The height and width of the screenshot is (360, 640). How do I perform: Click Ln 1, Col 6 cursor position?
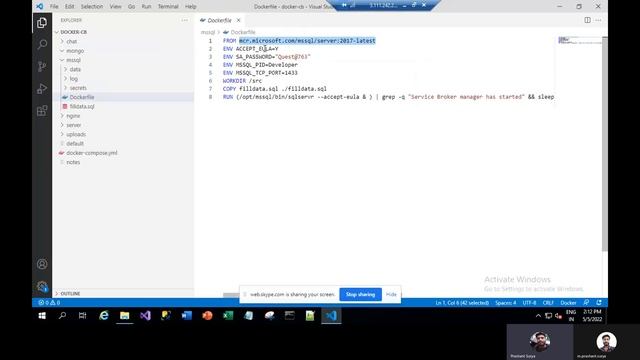click(462, 302)
